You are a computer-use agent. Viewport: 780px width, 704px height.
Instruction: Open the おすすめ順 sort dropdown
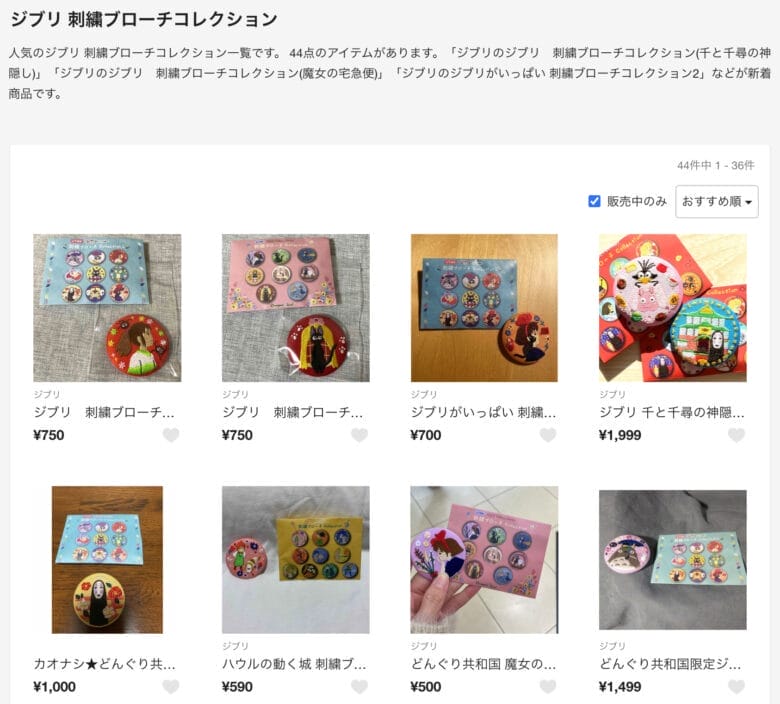click(716, 201)
